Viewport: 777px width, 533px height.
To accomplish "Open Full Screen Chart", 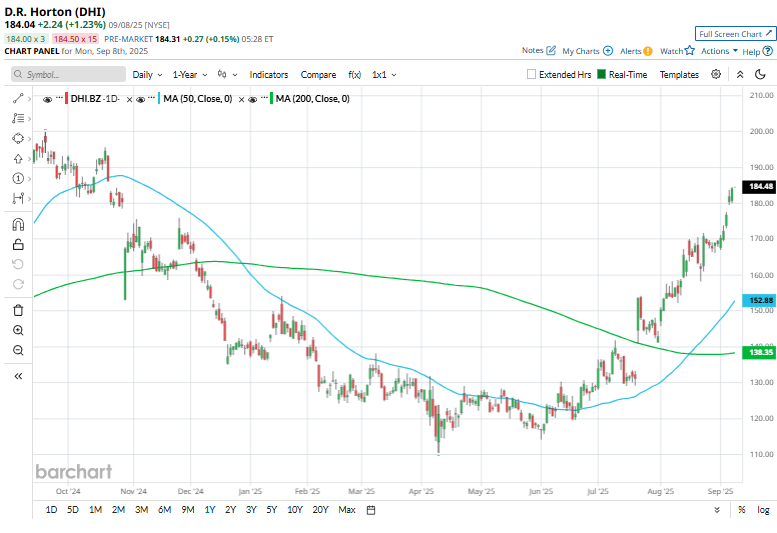I will click(x=735, y=34).
